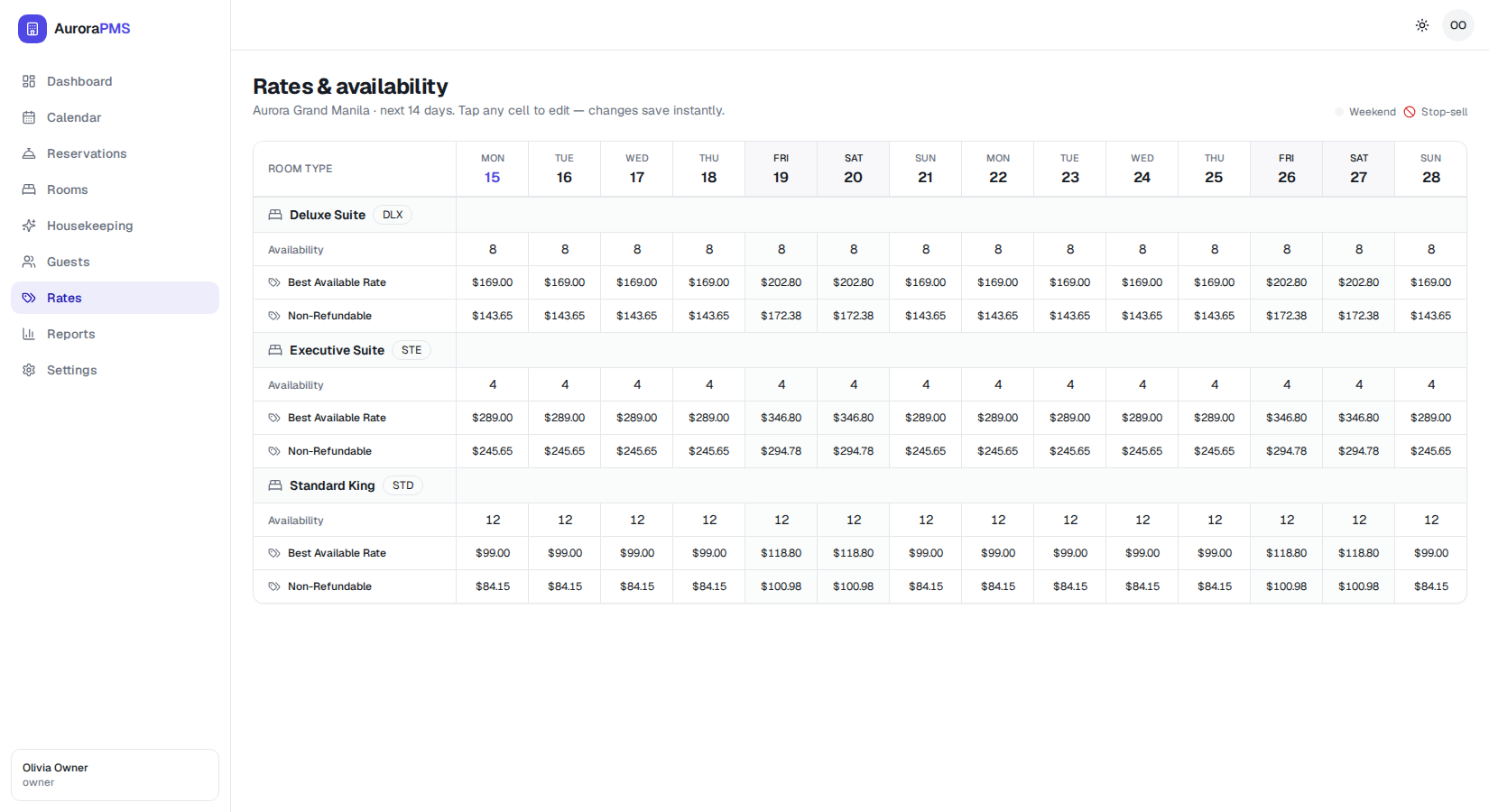Click the Deluxe Suite bed icon

[275, 215]
